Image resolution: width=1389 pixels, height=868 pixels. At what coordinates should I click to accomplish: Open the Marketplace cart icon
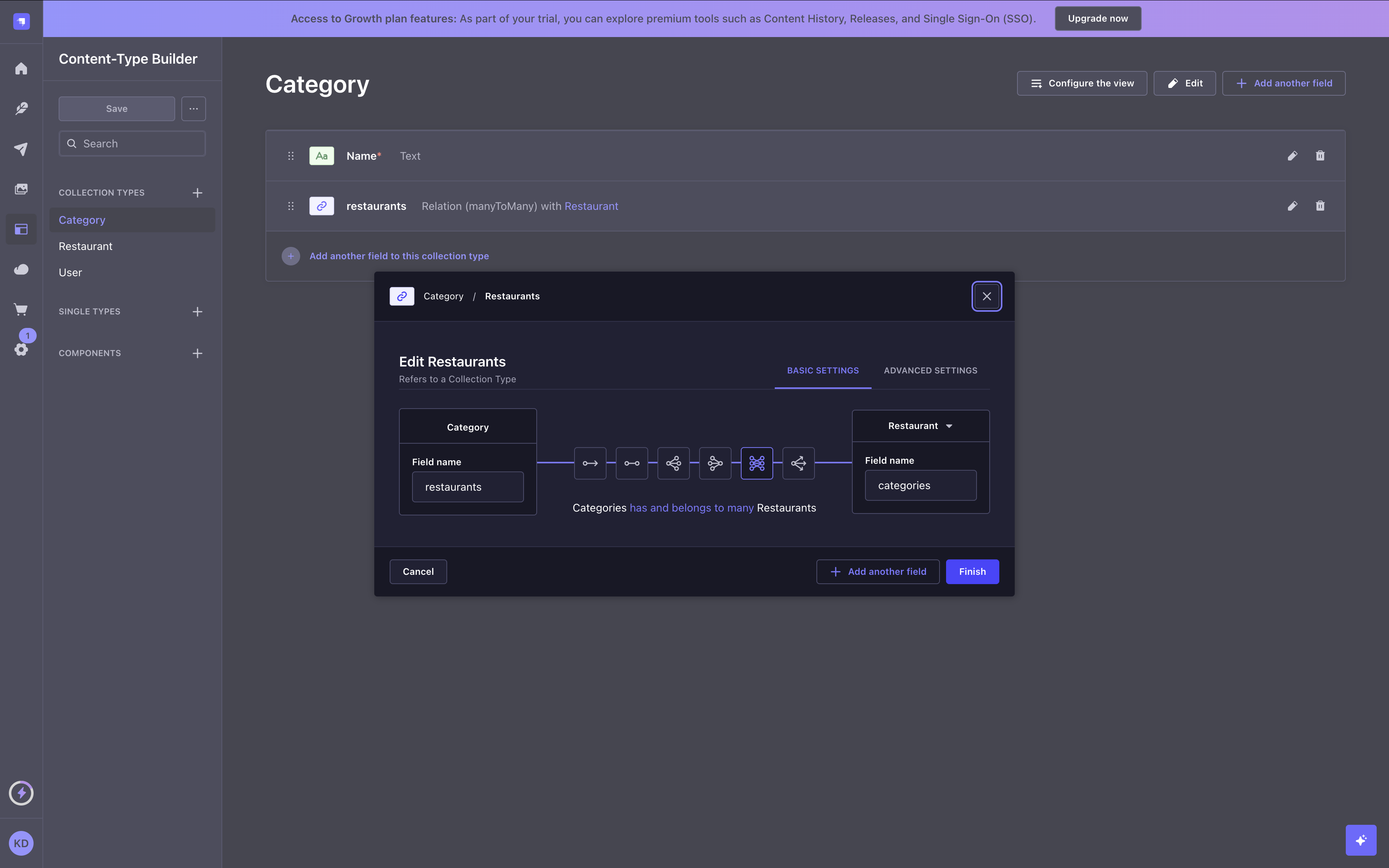21,309
